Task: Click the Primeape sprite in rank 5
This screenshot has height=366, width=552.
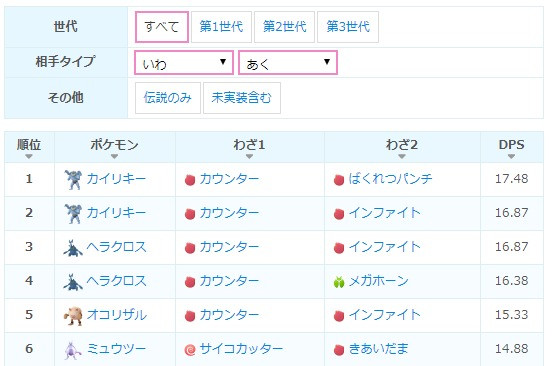Action: pos(73,316)
